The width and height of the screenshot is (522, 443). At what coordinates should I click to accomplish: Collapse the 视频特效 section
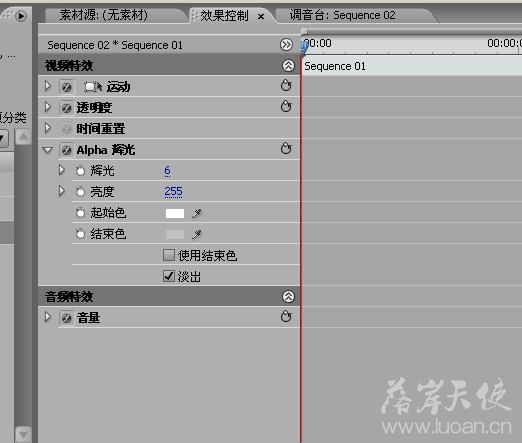click(x=288, y=65)
